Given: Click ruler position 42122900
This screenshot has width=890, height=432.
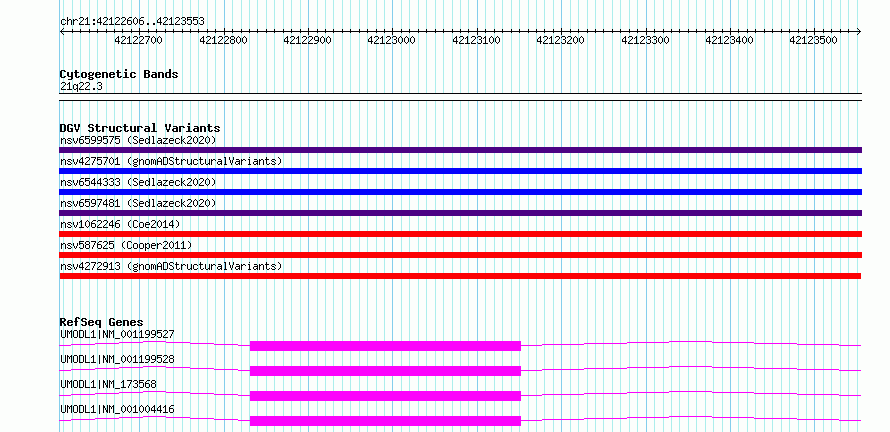Looking at the screenshot, I should (307, 40).
